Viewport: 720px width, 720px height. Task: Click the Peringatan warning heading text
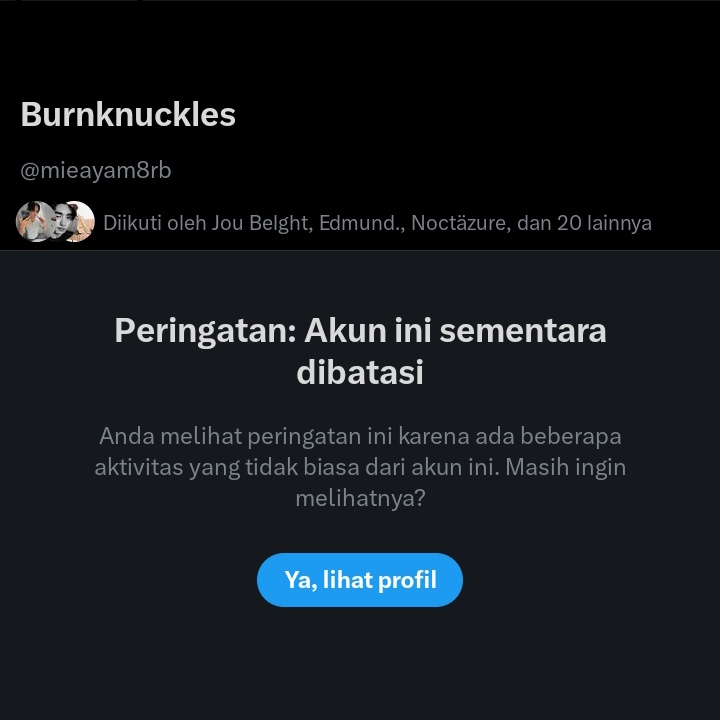point(360,351)
